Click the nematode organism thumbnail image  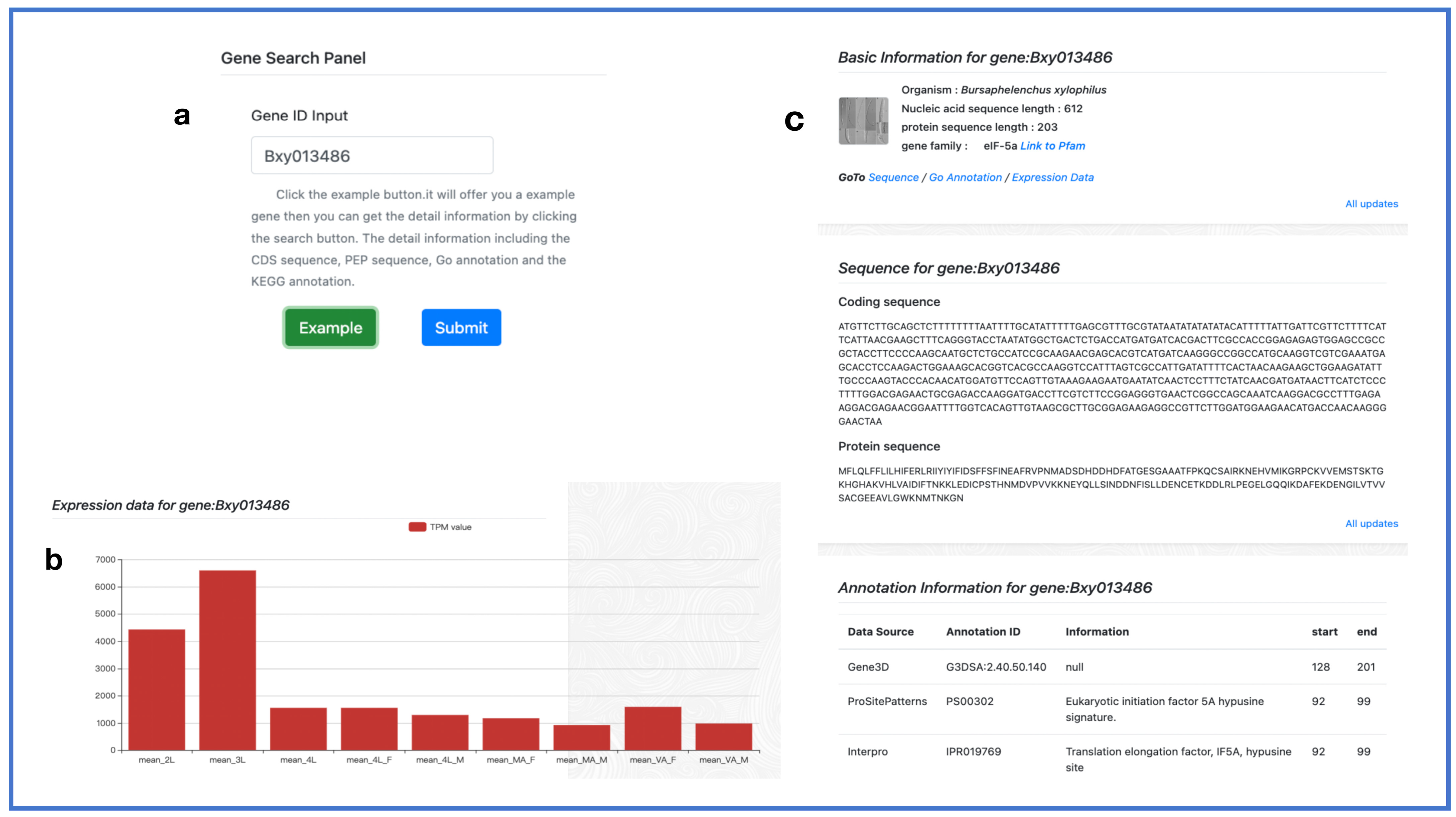863,121
